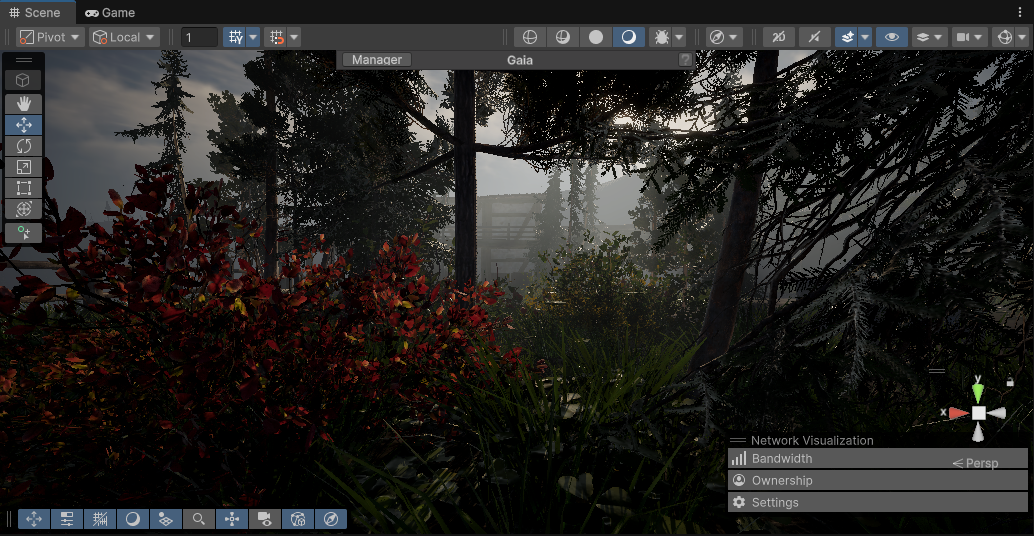Click the tools panel drag handle
This screenshot has width=1034, height=536.
(x=24, y=59)
